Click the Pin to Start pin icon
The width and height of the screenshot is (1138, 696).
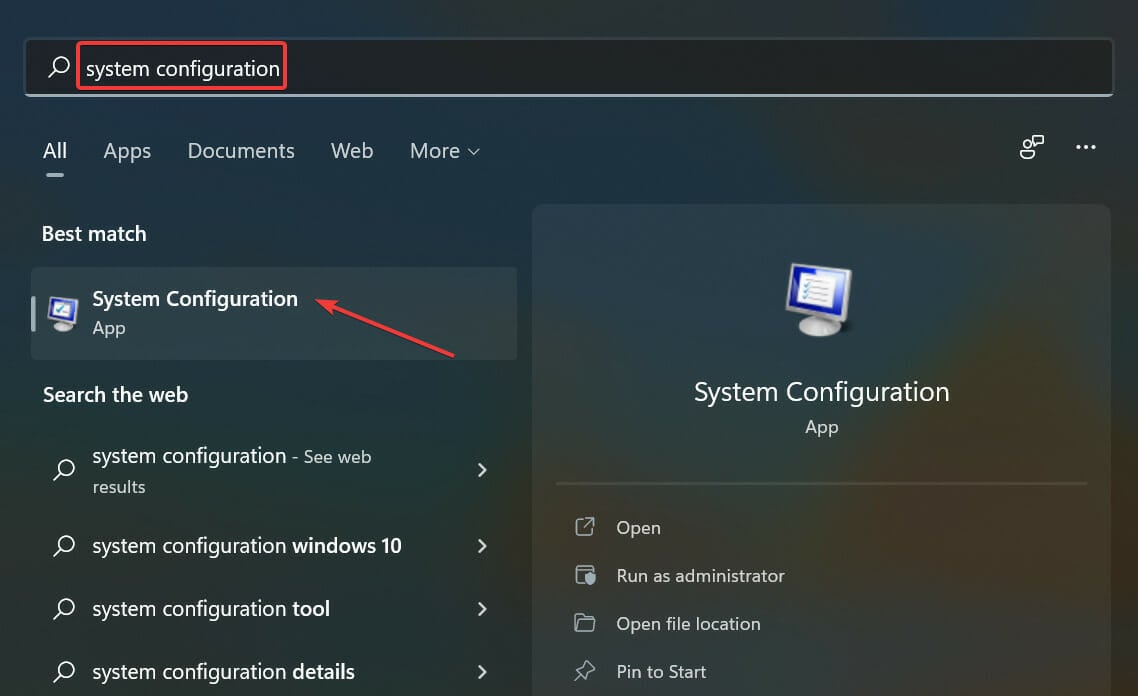pos(585,671)
